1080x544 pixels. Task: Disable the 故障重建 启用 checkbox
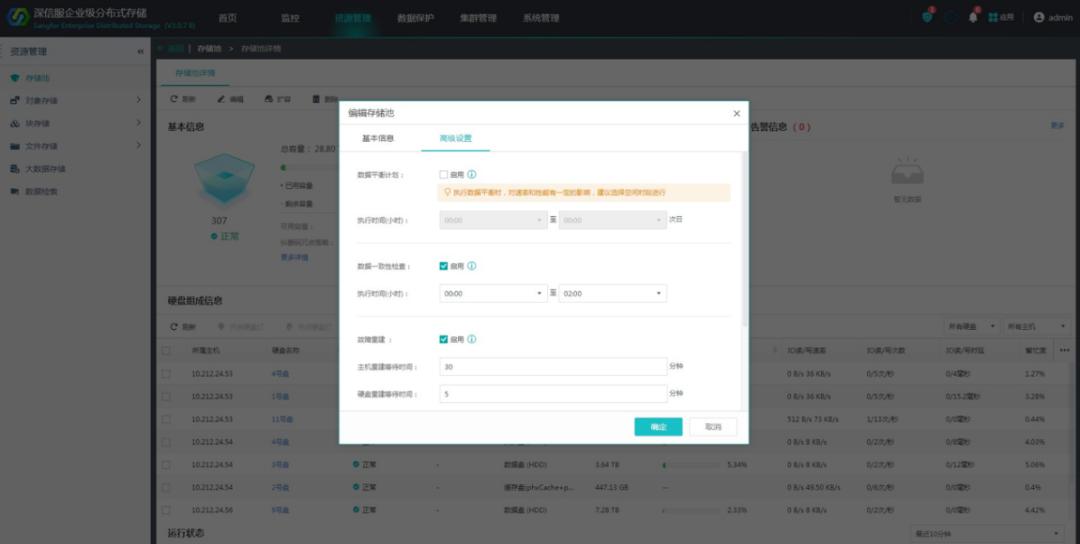(x=444, y=339)
